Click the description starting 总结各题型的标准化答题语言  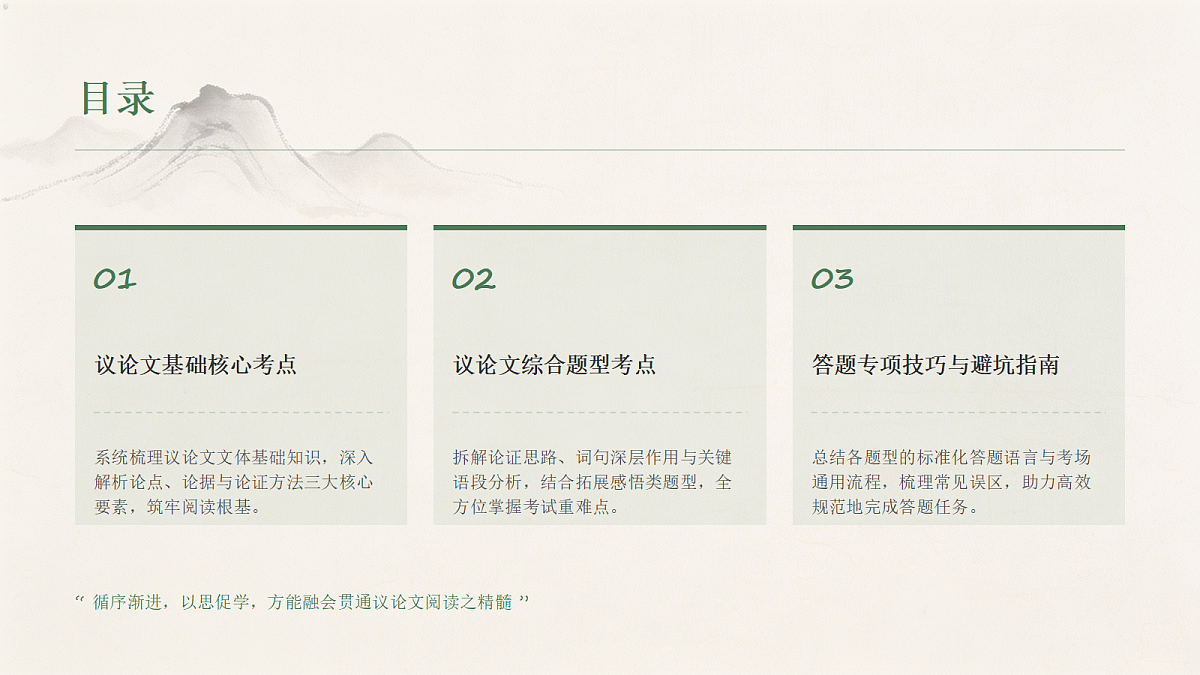coord(951,482)
